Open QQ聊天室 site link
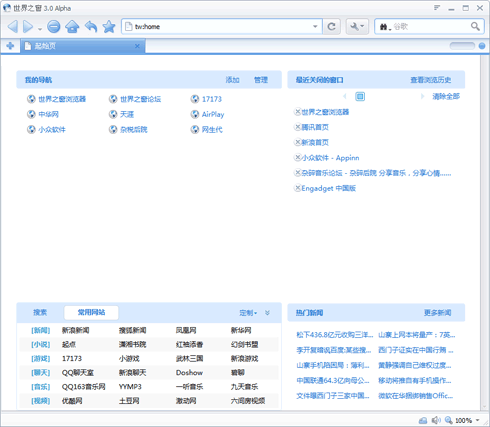This screenshot has width=490, height=427. click(78, 373)
